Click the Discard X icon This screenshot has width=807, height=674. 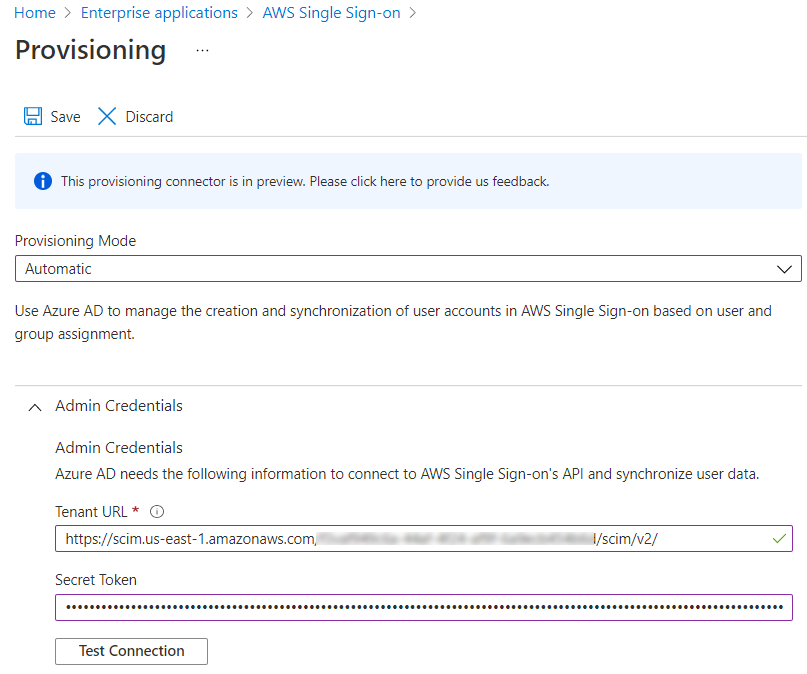click(x=107, y=117)
